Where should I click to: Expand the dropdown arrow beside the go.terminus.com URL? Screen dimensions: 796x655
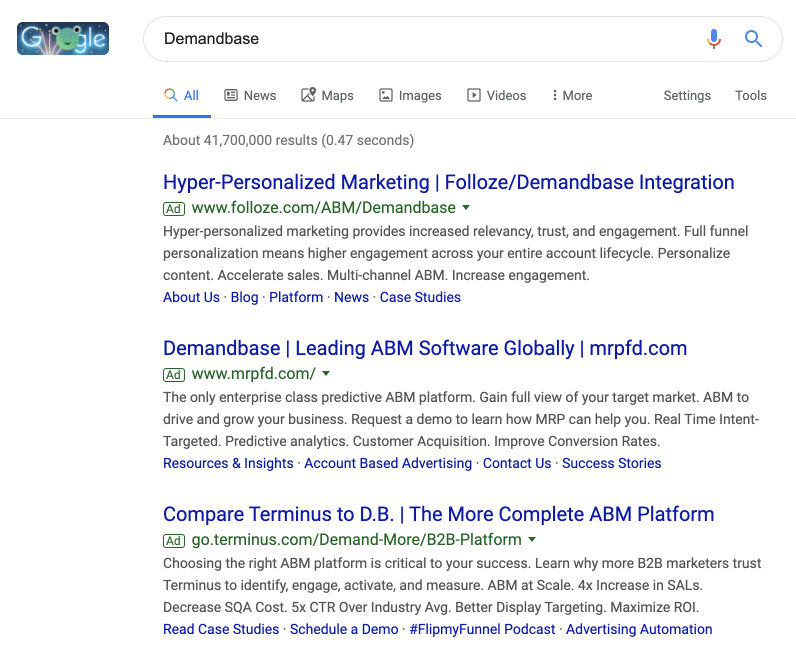click(x=532, y=539)
